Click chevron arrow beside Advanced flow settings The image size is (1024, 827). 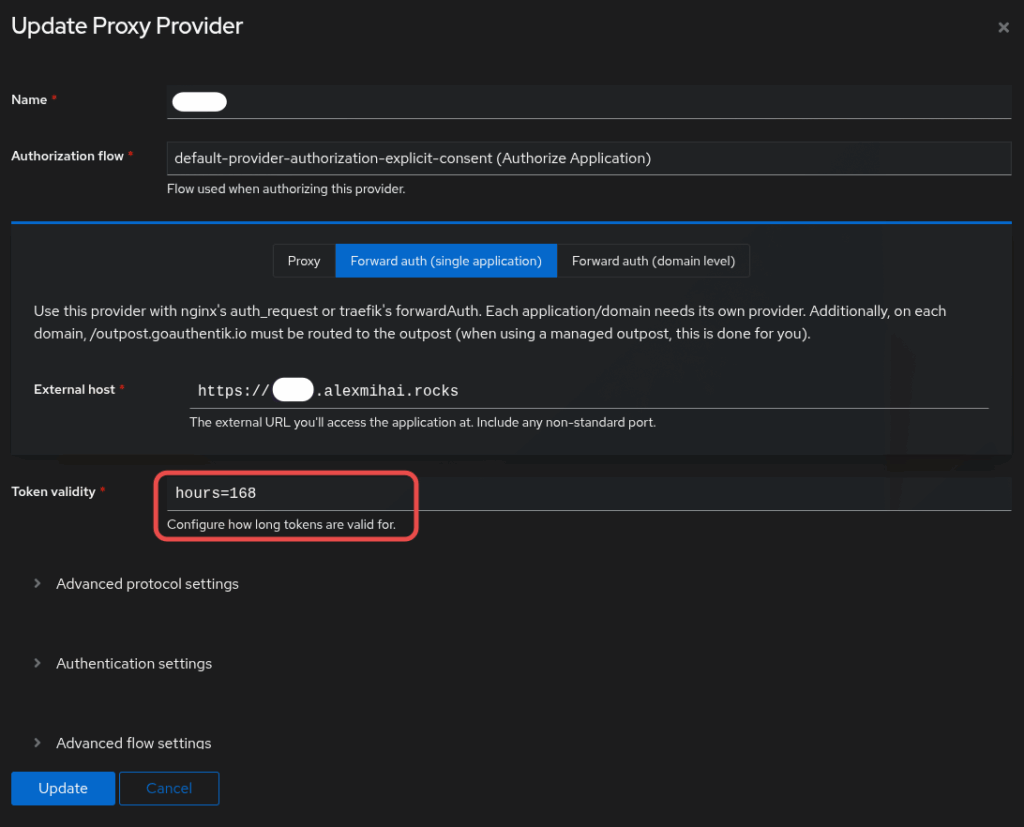click(x=38, y=743)
